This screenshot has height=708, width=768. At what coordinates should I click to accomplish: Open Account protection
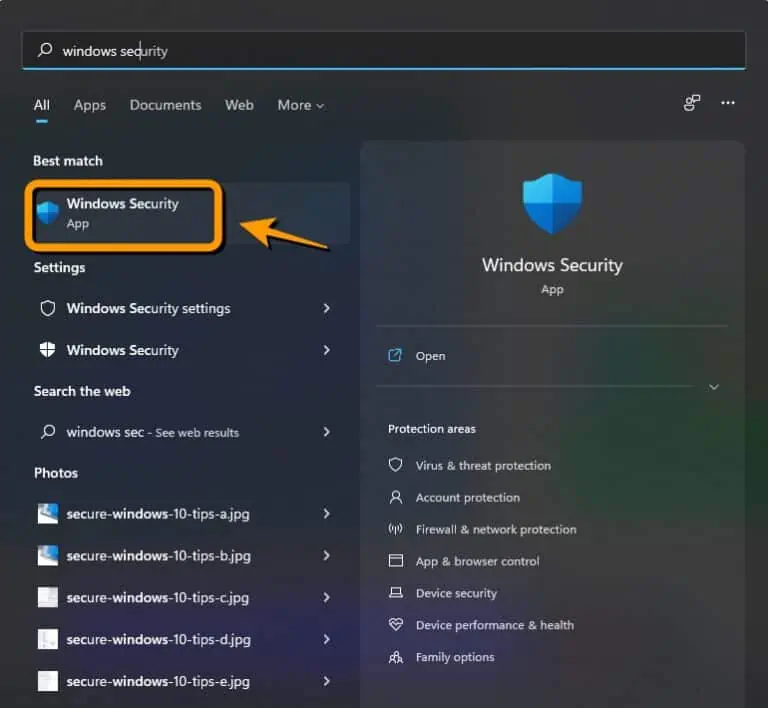pyautogui.click(x=468, y=497)
